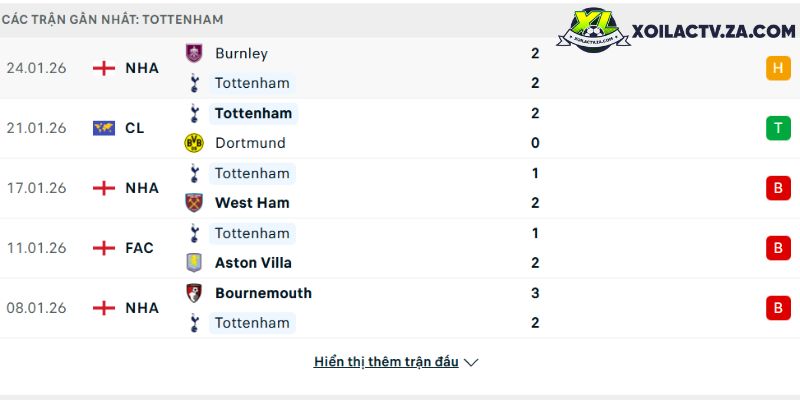Click the Aston Villa club crest
Image resolution: width=800 pixels, height=400 pixels.
coord(194,263)
